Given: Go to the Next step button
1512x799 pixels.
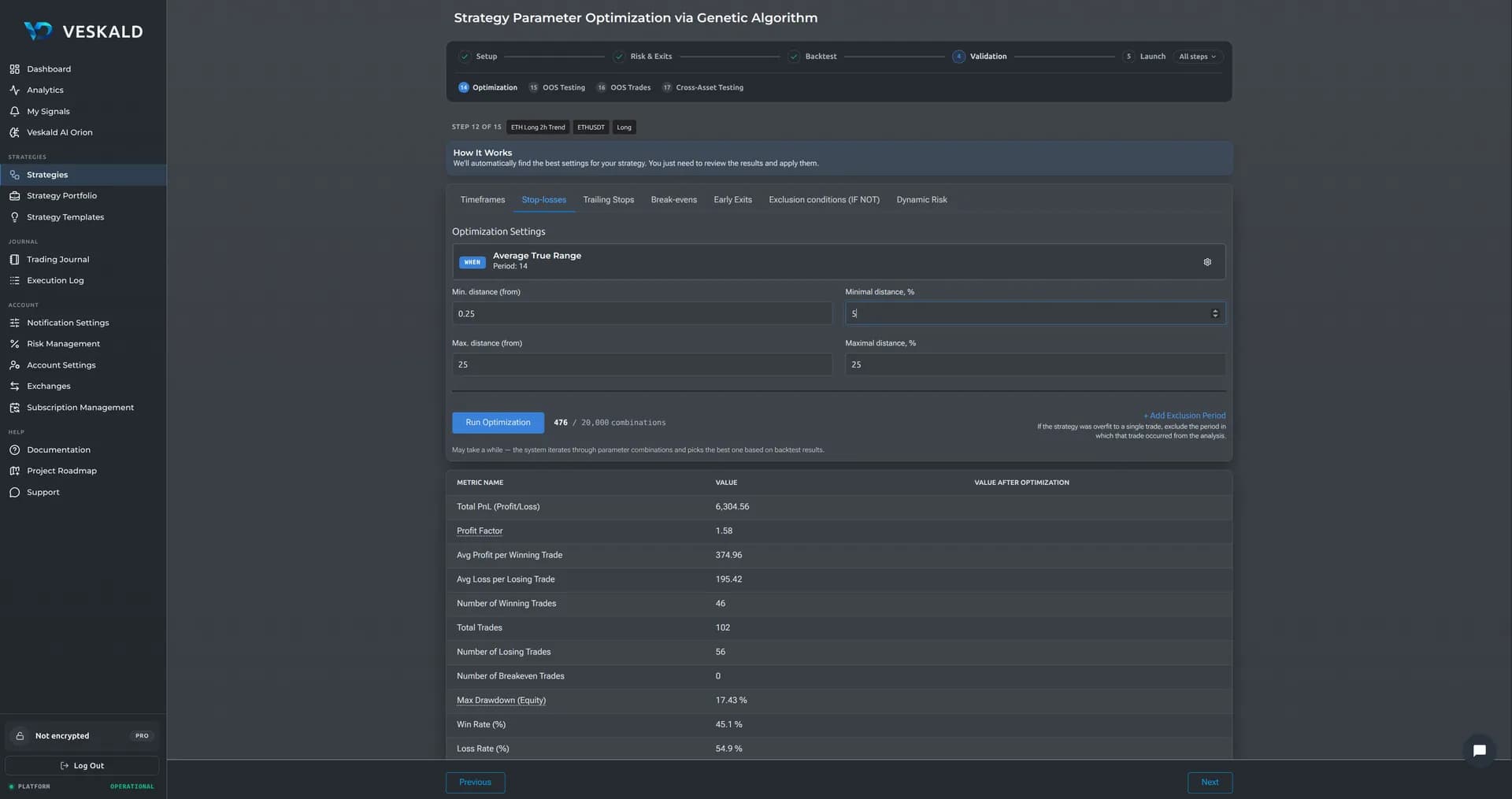Looking at the screenshot, I should (1210, 782).
